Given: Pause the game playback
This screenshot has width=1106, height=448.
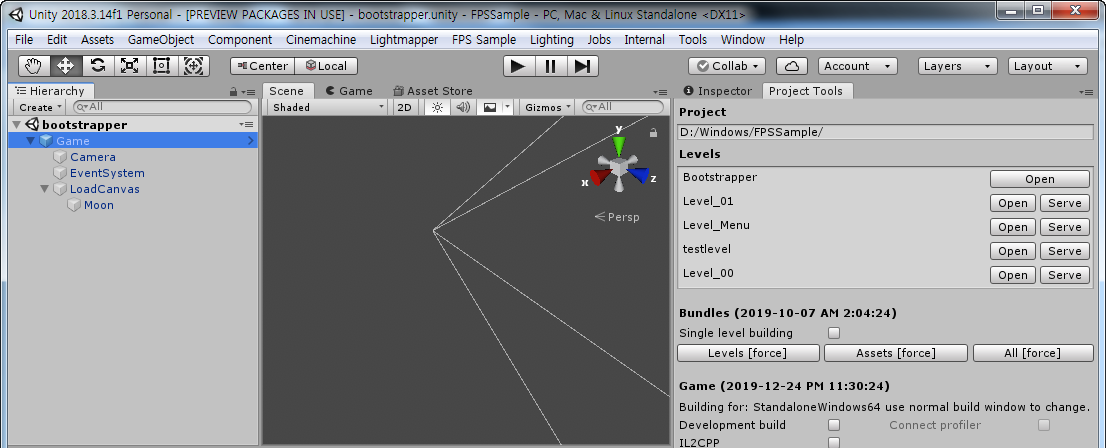Looking at the screenshot, I should point(551,66).
